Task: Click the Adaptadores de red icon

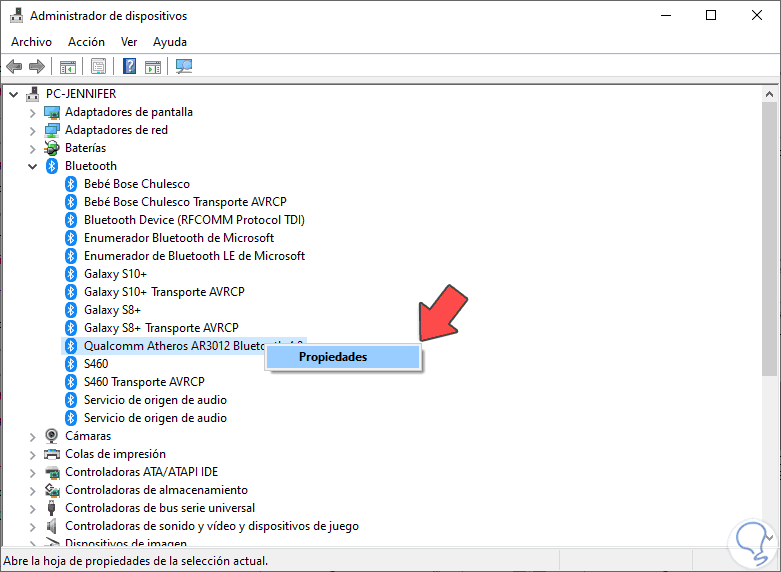Action: 52,130
